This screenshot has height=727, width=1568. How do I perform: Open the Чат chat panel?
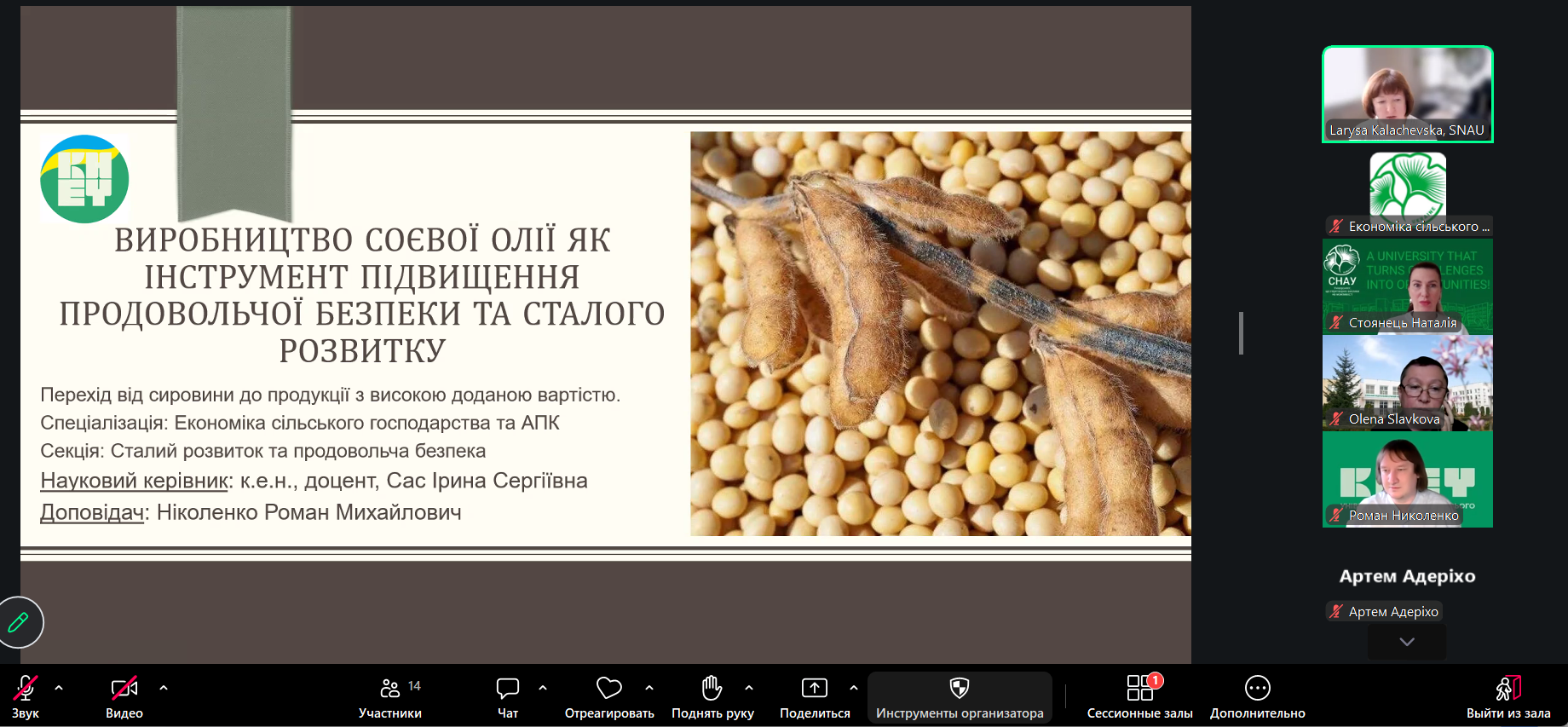click(x=508, y=695)
